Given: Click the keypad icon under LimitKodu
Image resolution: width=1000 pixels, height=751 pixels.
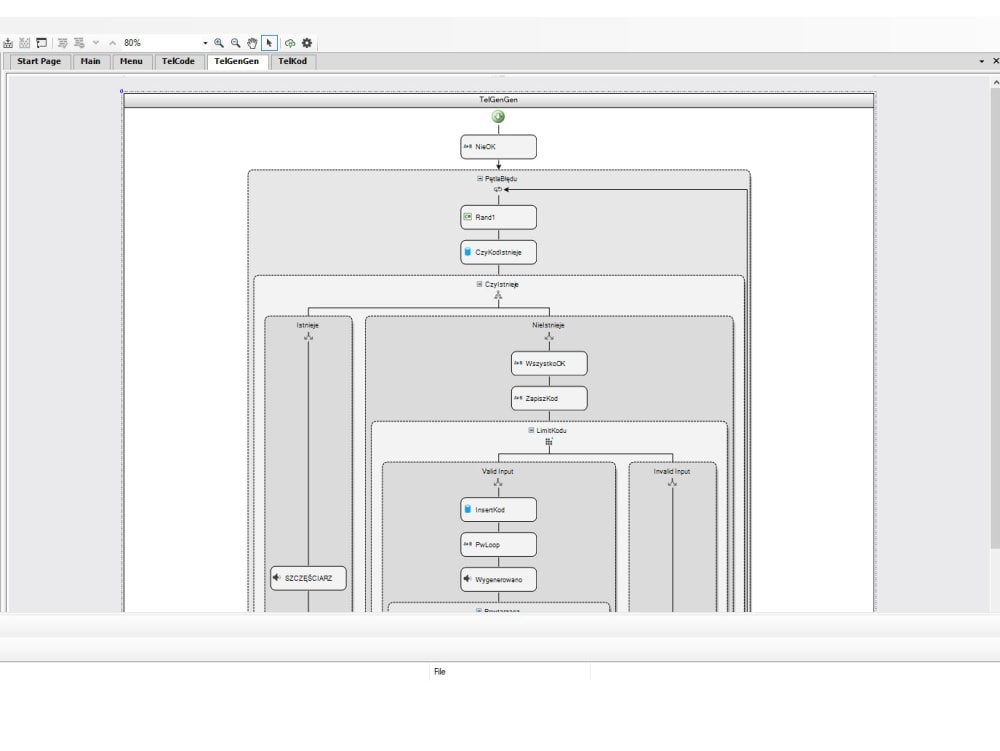Looking at the screenshot, I should pyautogui.click(x=548, y=441).
